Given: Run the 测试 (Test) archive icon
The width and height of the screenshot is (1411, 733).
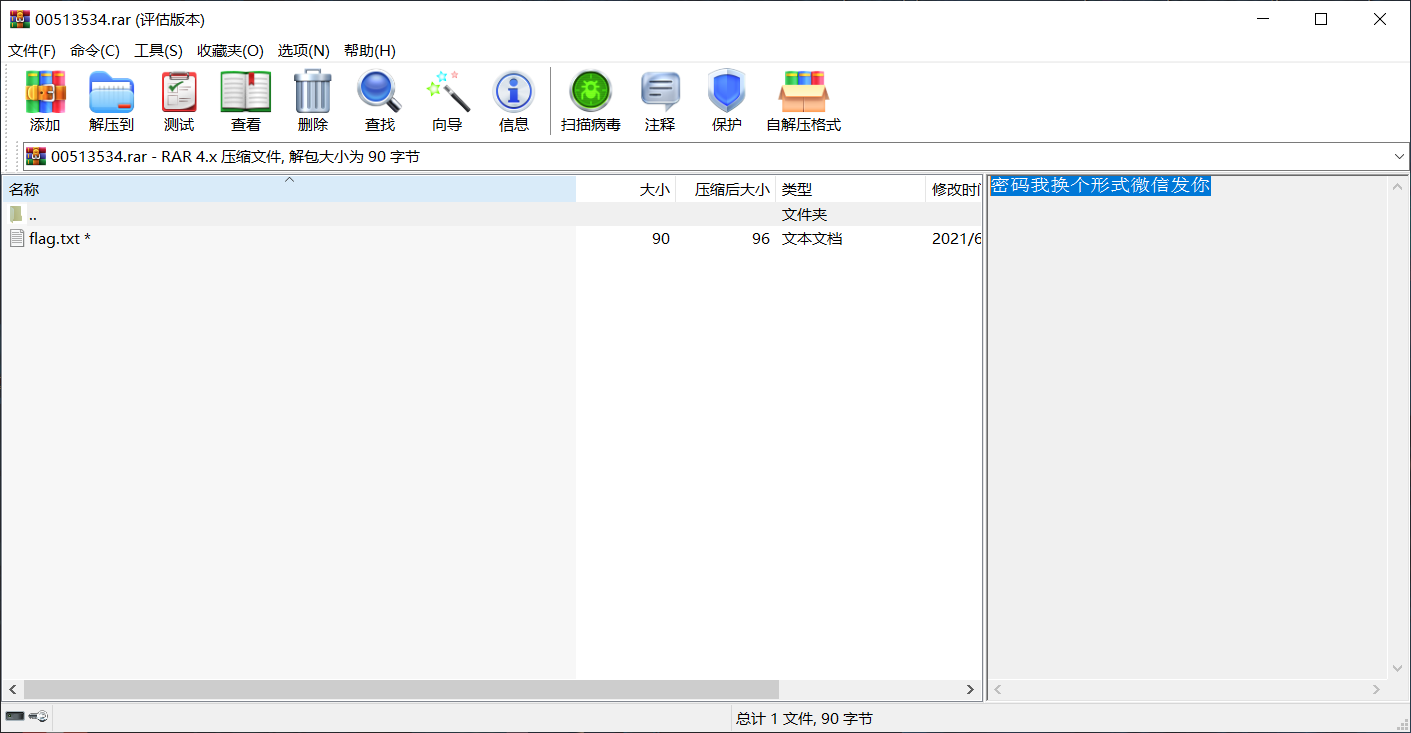Looking at the screenshot, I should (x=179, y=100).
